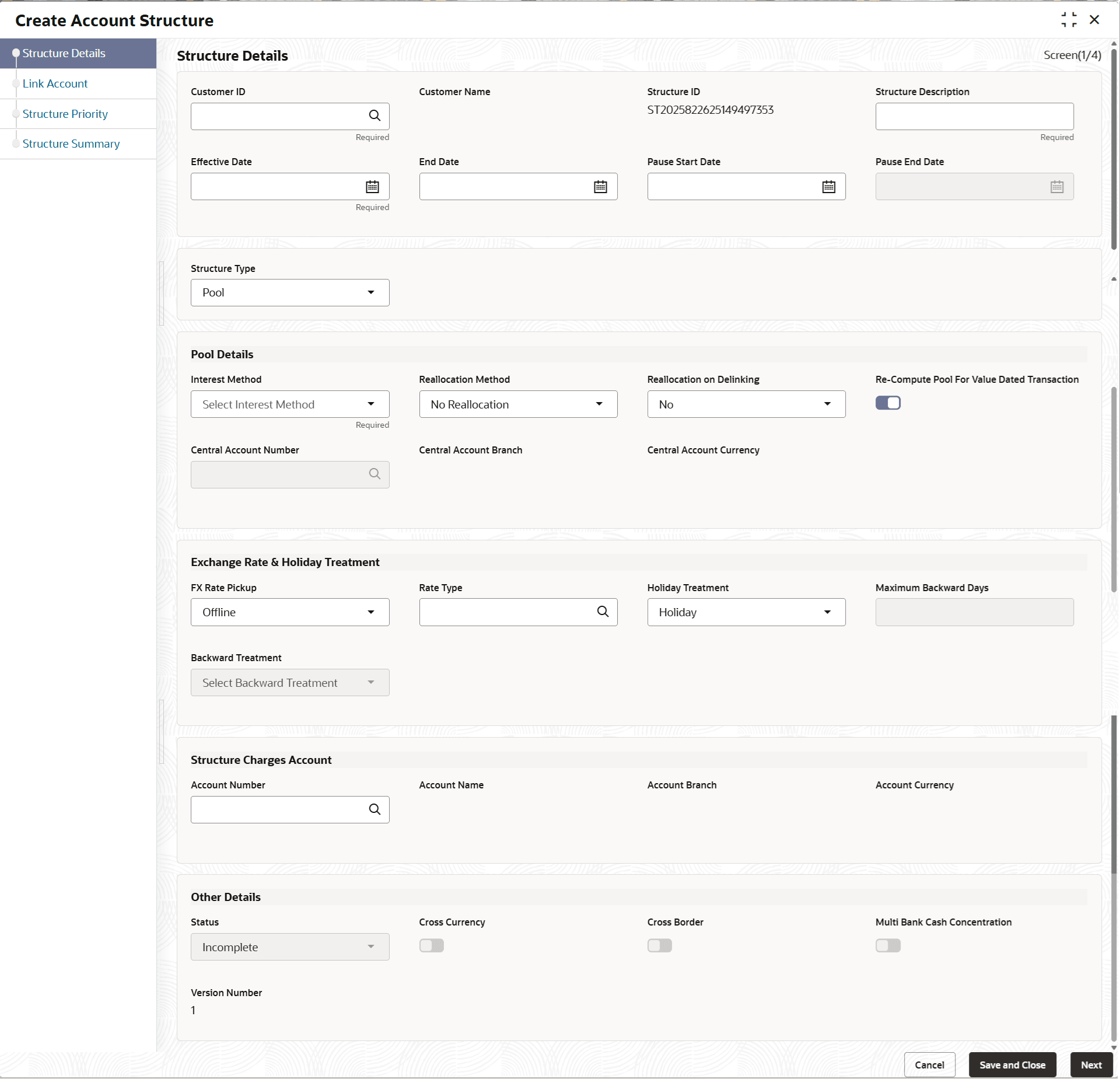Image resolution: width=1120 pixels, height=1079 pixels.
Task: Open the Effective Date calendar picker
Action: (x=372, y=186)
